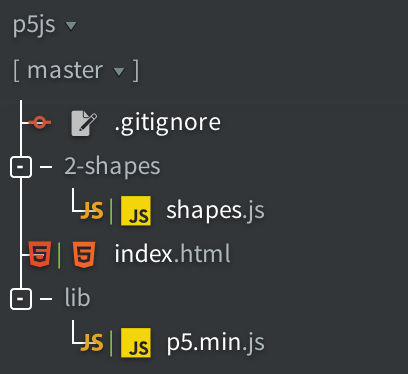The width and height of the screenshot is (408, 374).
Task: Open p5.min.js in the file tree
Action: pos(216,343)
